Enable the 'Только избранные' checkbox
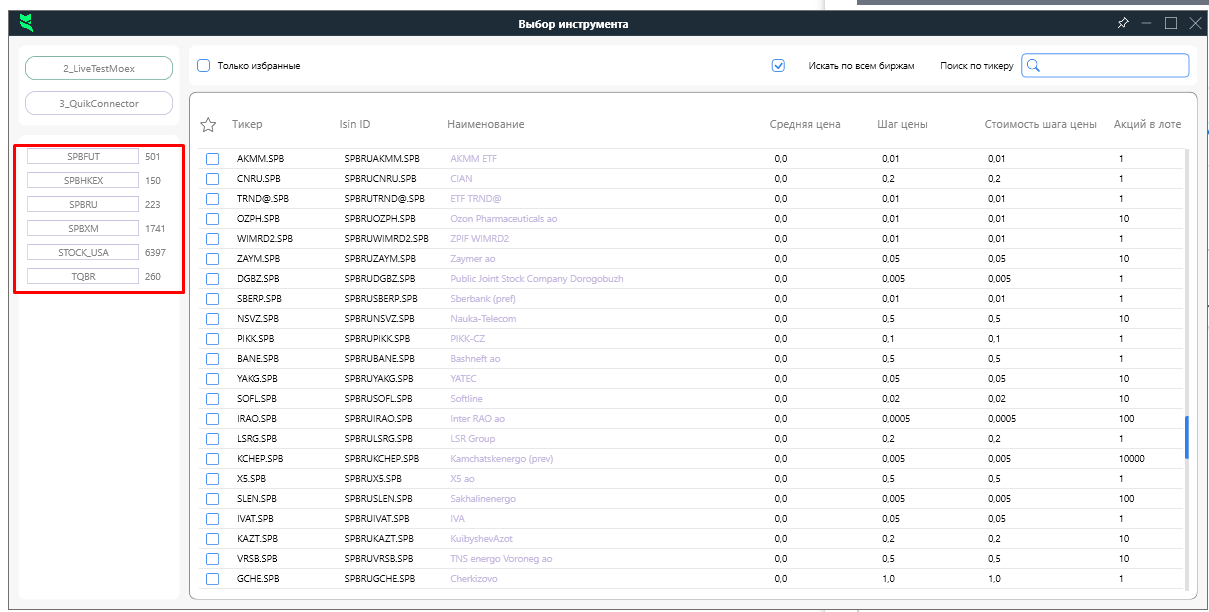 [x=204, y=66]
